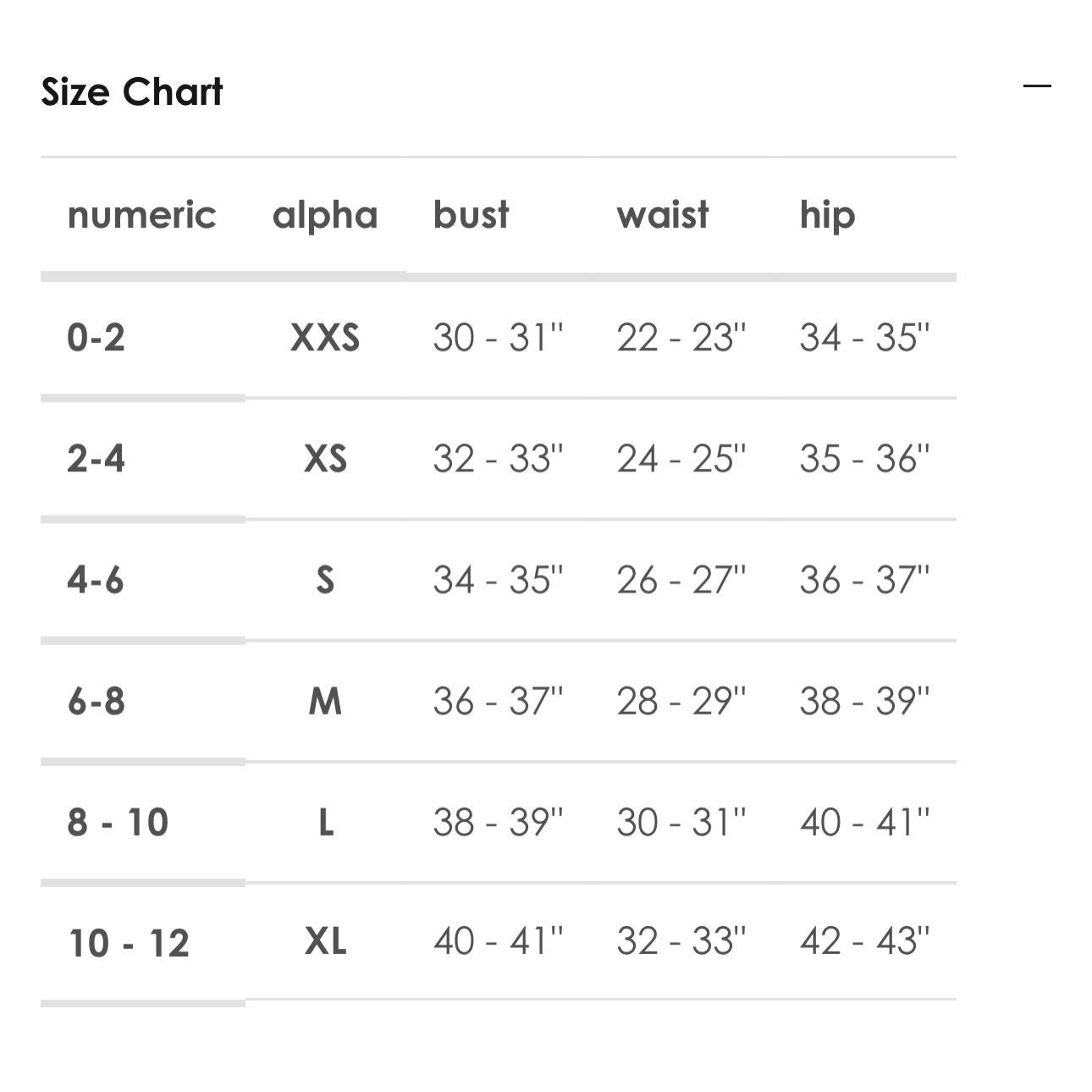Select the XXS size label
The image size is (1092, 1092).
(325, 338)
